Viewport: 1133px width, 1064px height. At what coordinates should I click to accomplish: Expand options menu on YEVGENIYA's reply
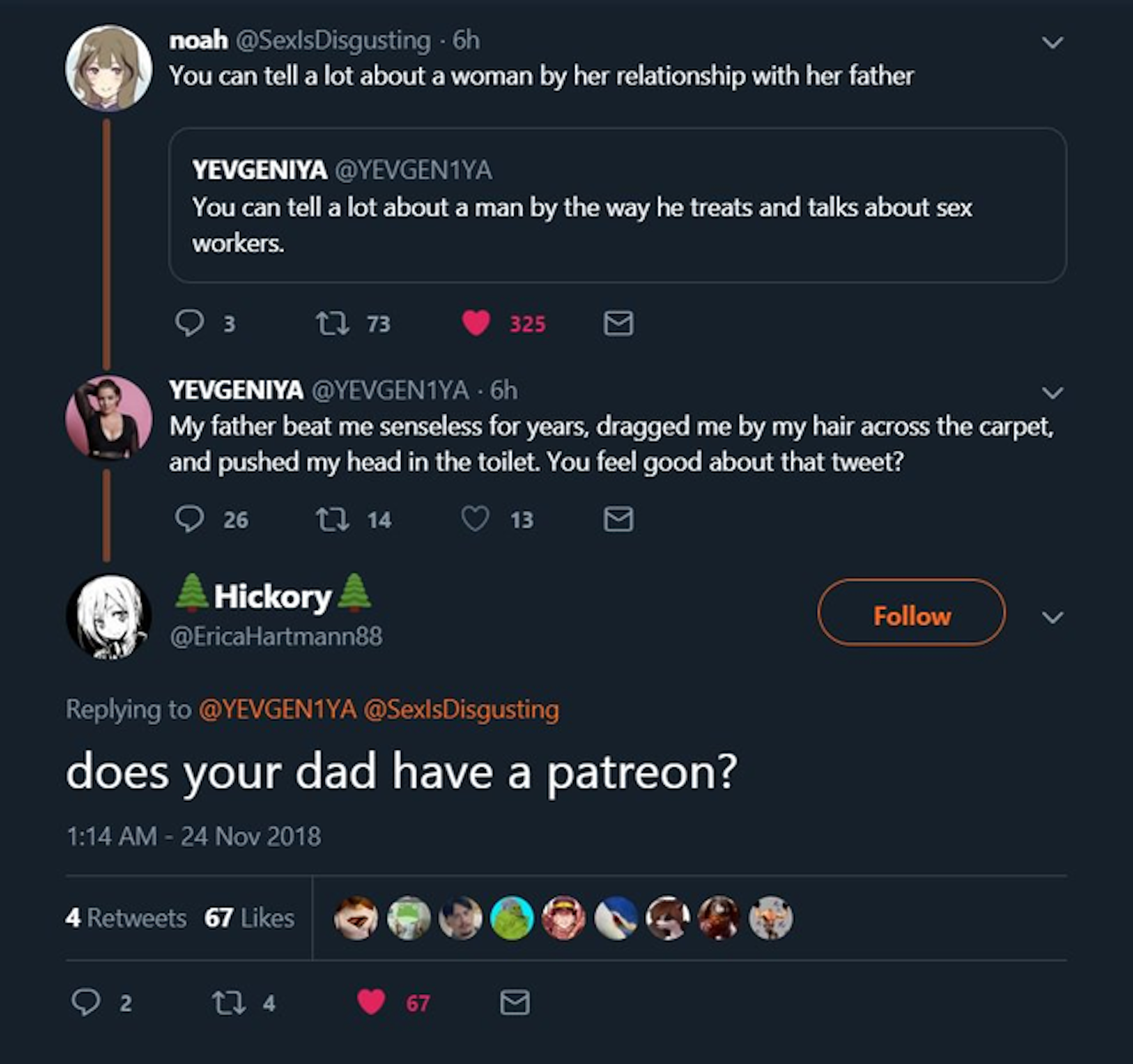click(x=1052, y=393)
